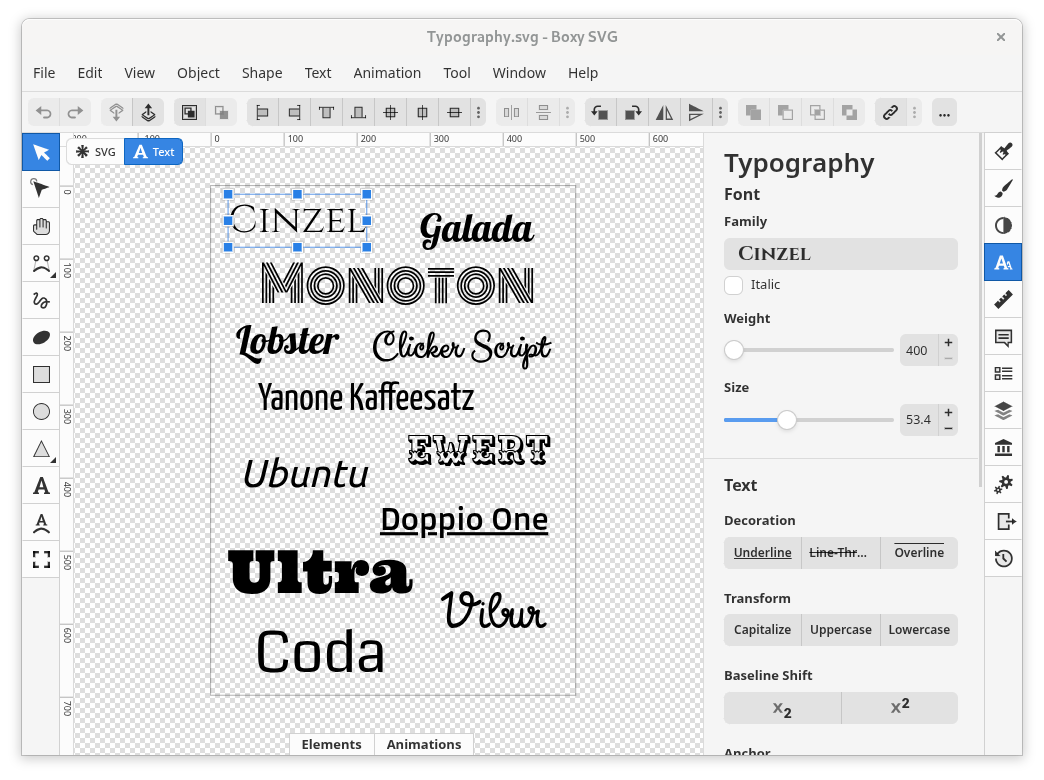Toggle Underline text decoration
Image resolution: width=1044 pixels, height=780 pixels.
[762, 553]
